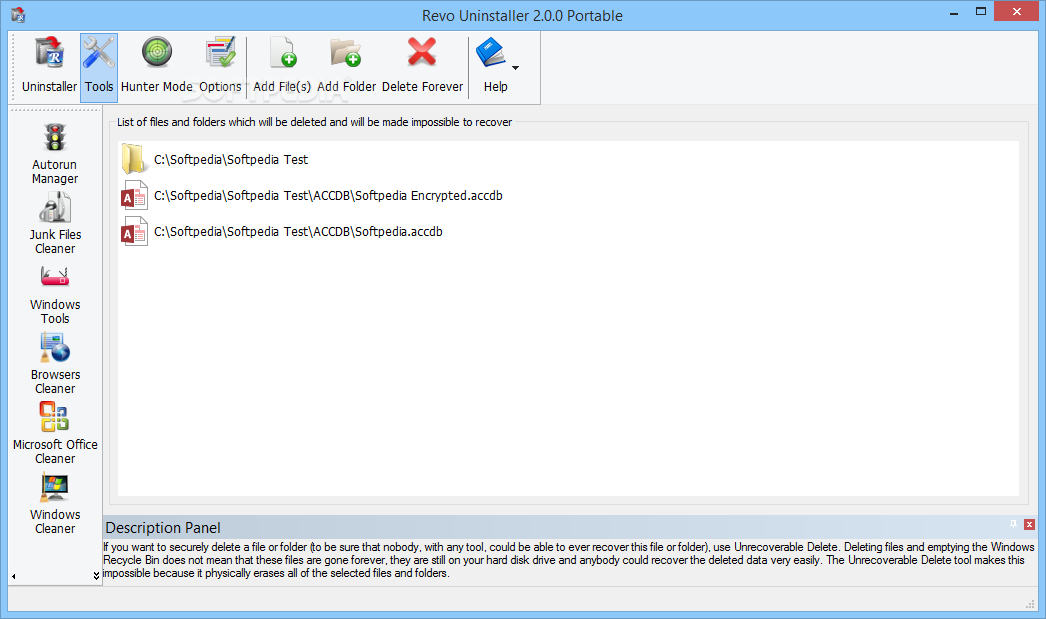Open the Options dialog
This screenshot has height=619, width=1046.
(x=220, y=67)
